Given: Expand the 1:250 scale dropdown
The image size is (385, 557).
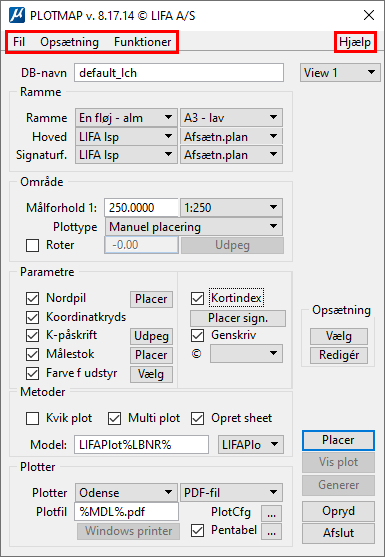Looking at the screenshot, I should pos(232,208).
